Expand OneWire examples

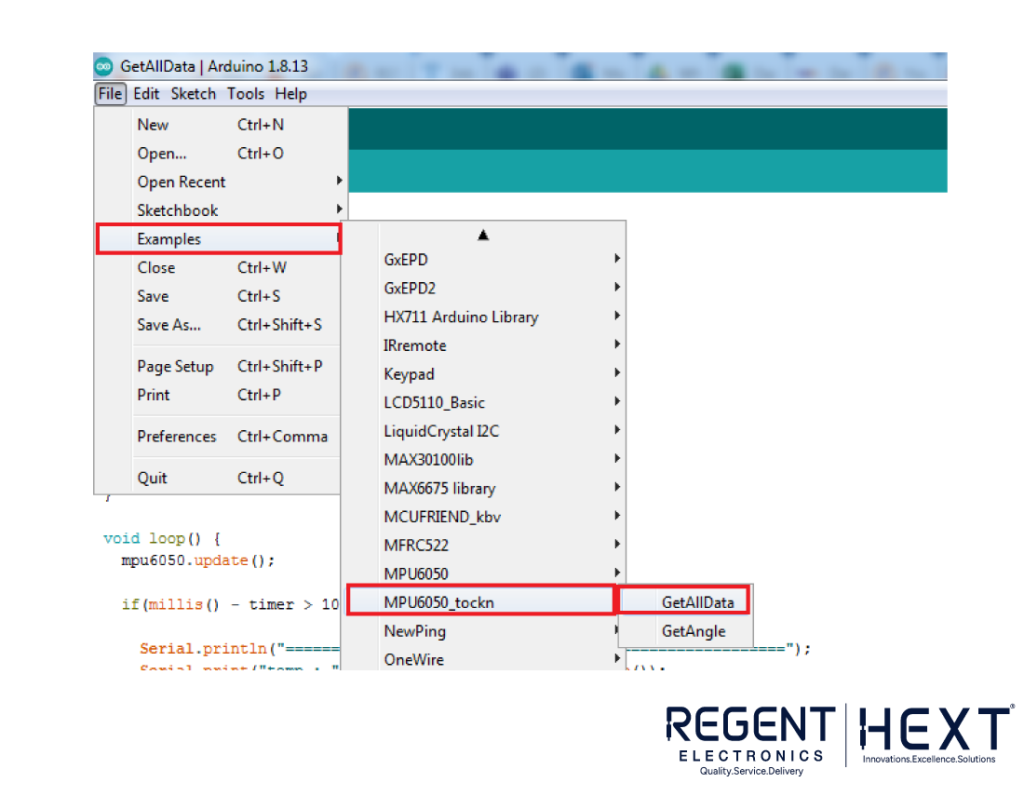485,660
